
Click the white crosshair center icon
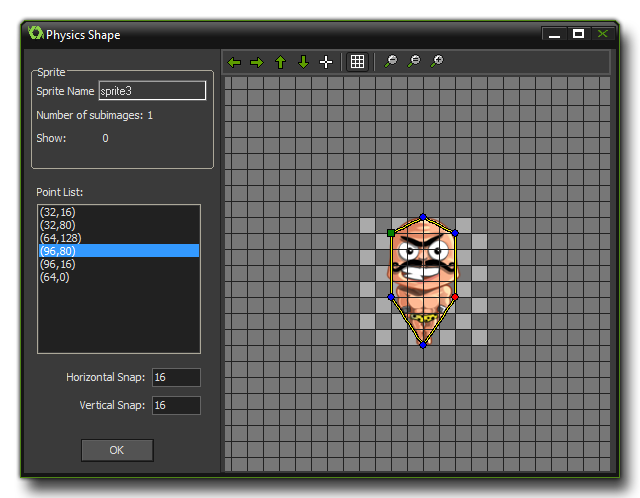point(326,62)
